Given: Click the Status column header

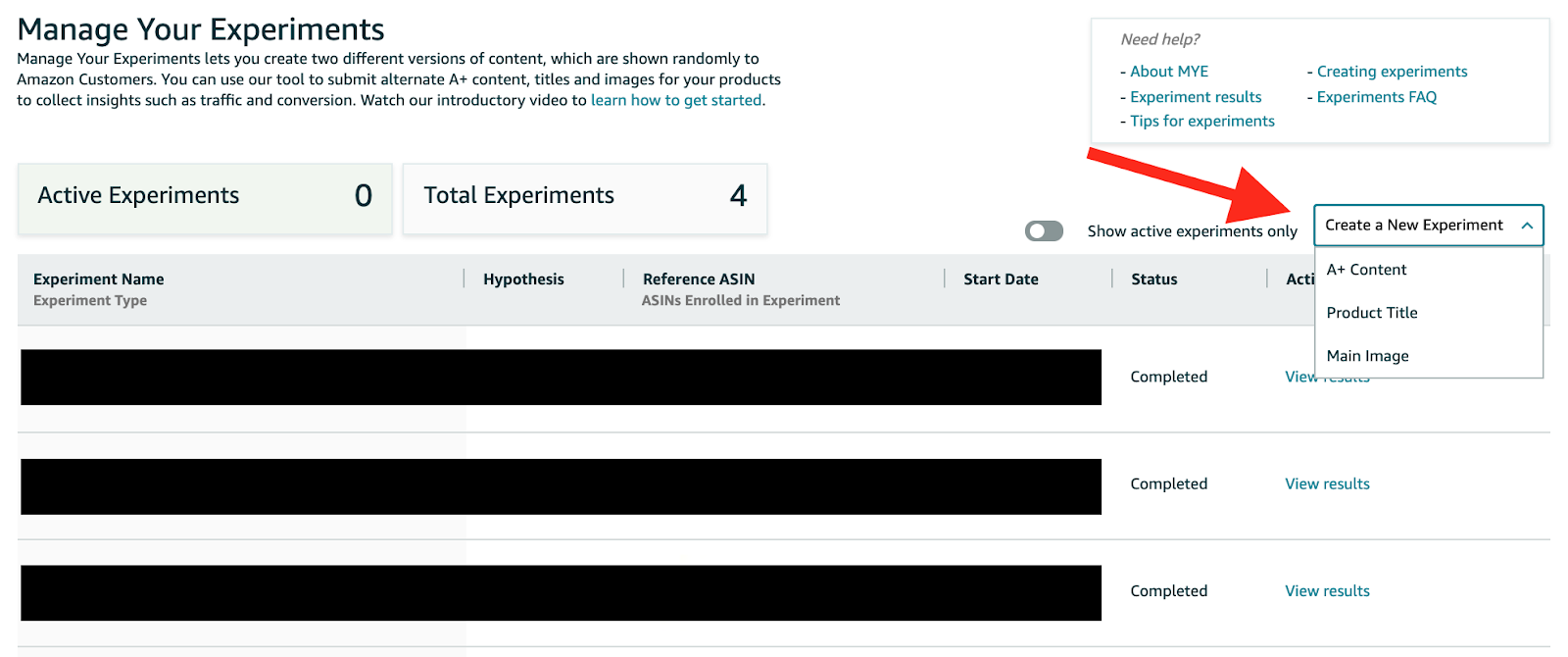Looking at the screenshot, I should pos(1153,279).
